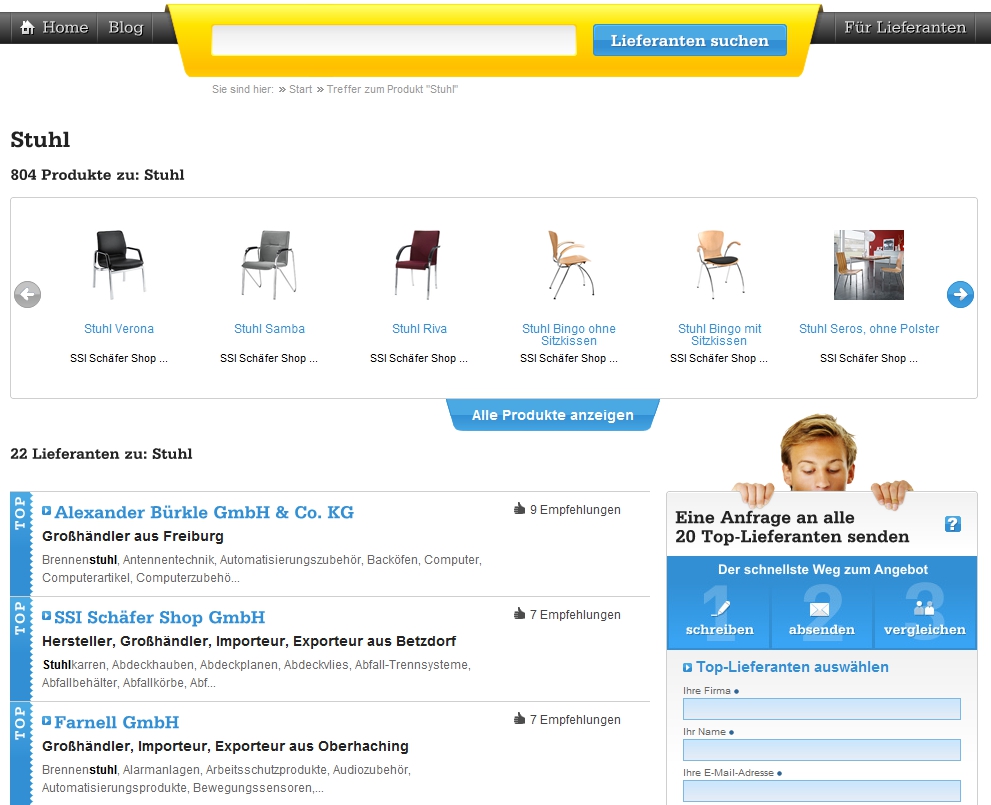Click Großhändler aus Freiburg text
Image resolution: width=991 pixels, height=805 pixels.
[133, 536]
